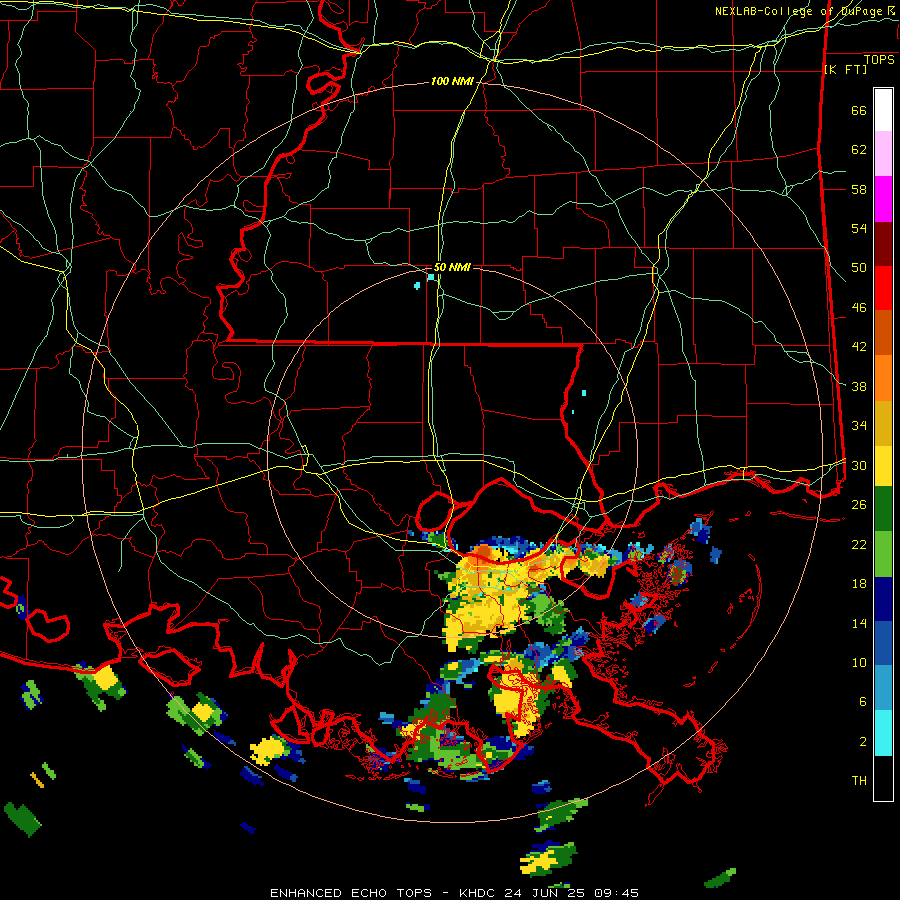
Task: Click the dark green swatch on the legend
Action: (x=883, y=509)
